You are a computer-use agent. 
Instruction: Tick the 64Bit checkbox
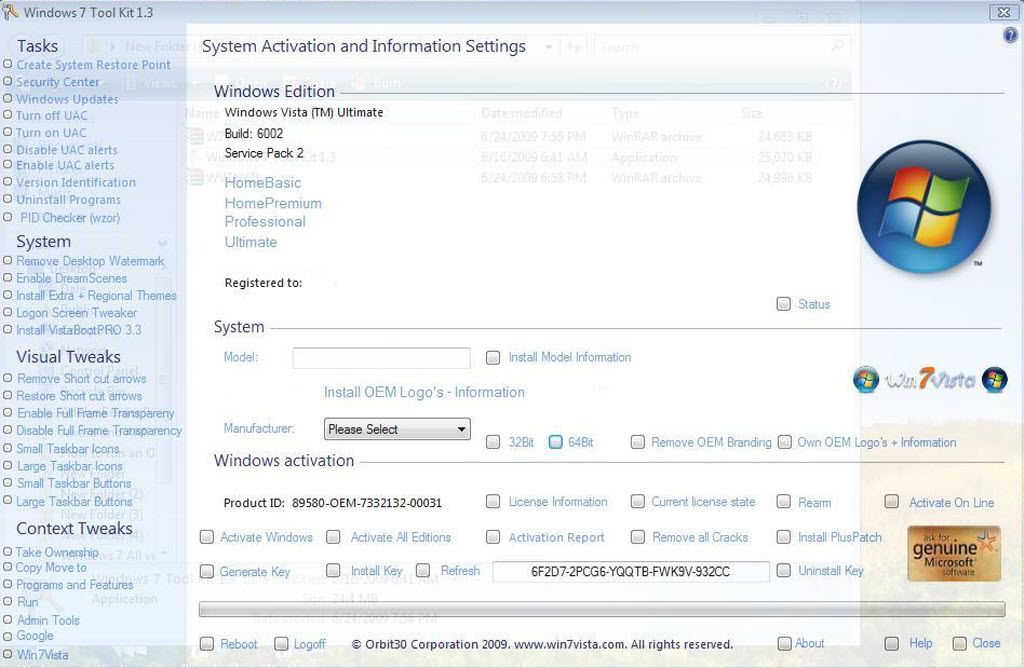(555, 442)
